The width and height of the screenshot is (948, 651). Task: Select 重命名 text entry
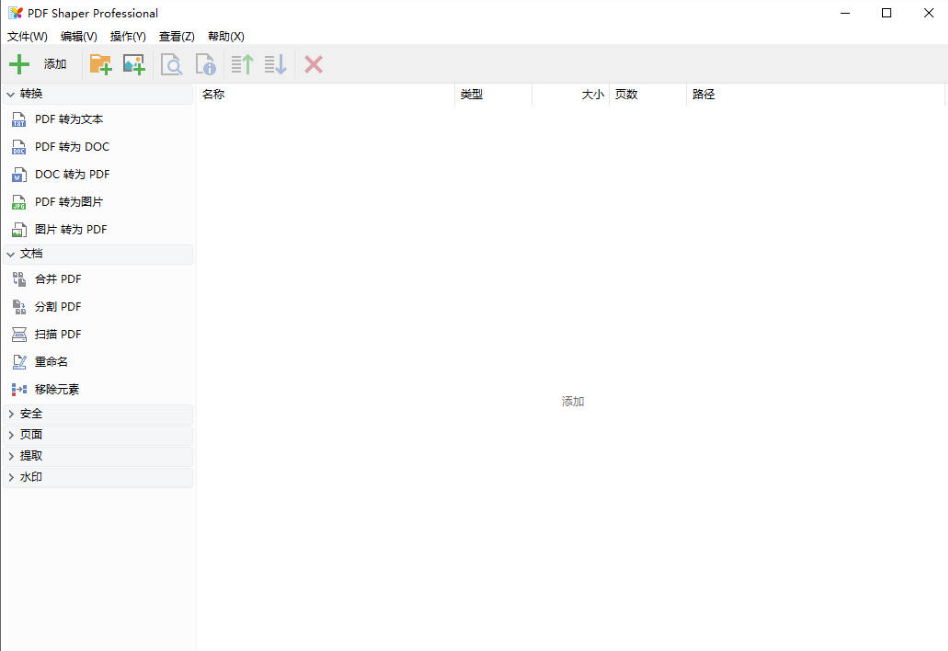(x=51, y=361)
